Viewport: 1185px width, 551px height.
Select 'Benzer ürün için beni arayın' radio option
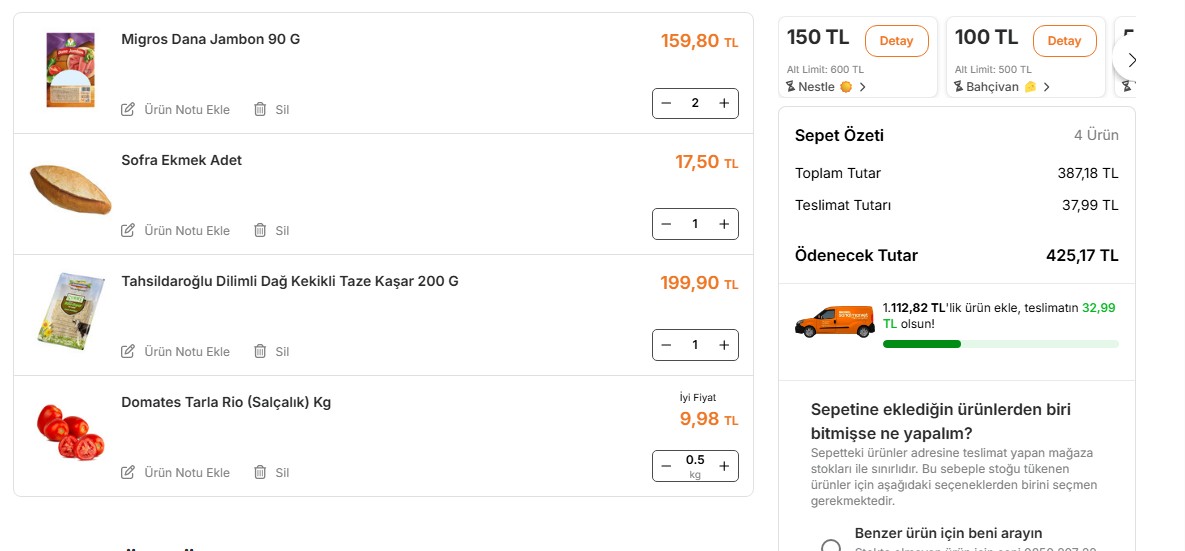(x=831, y=546)
